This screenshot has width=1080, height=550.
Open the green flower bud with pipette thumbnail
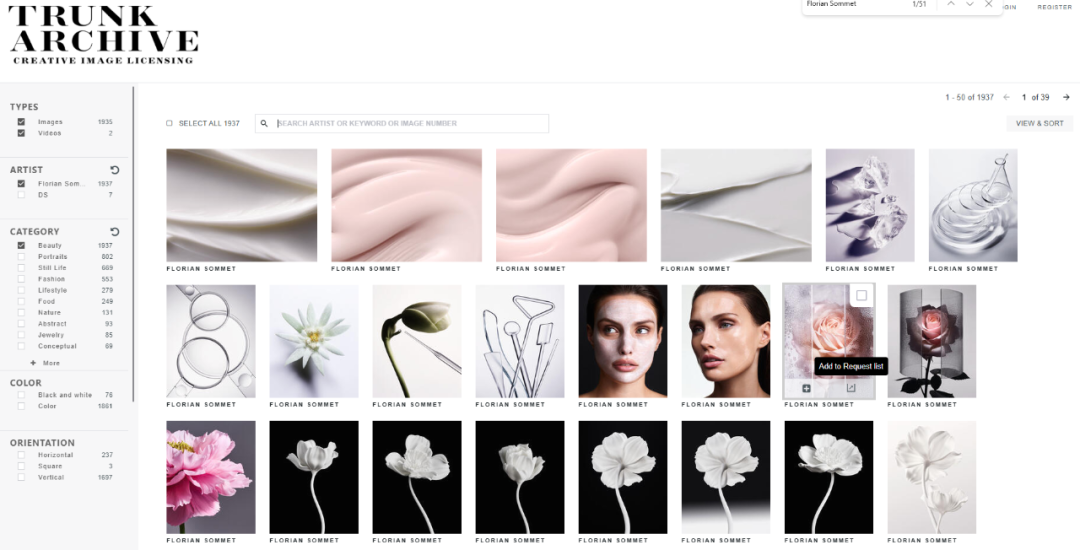(x=417, y=341)
